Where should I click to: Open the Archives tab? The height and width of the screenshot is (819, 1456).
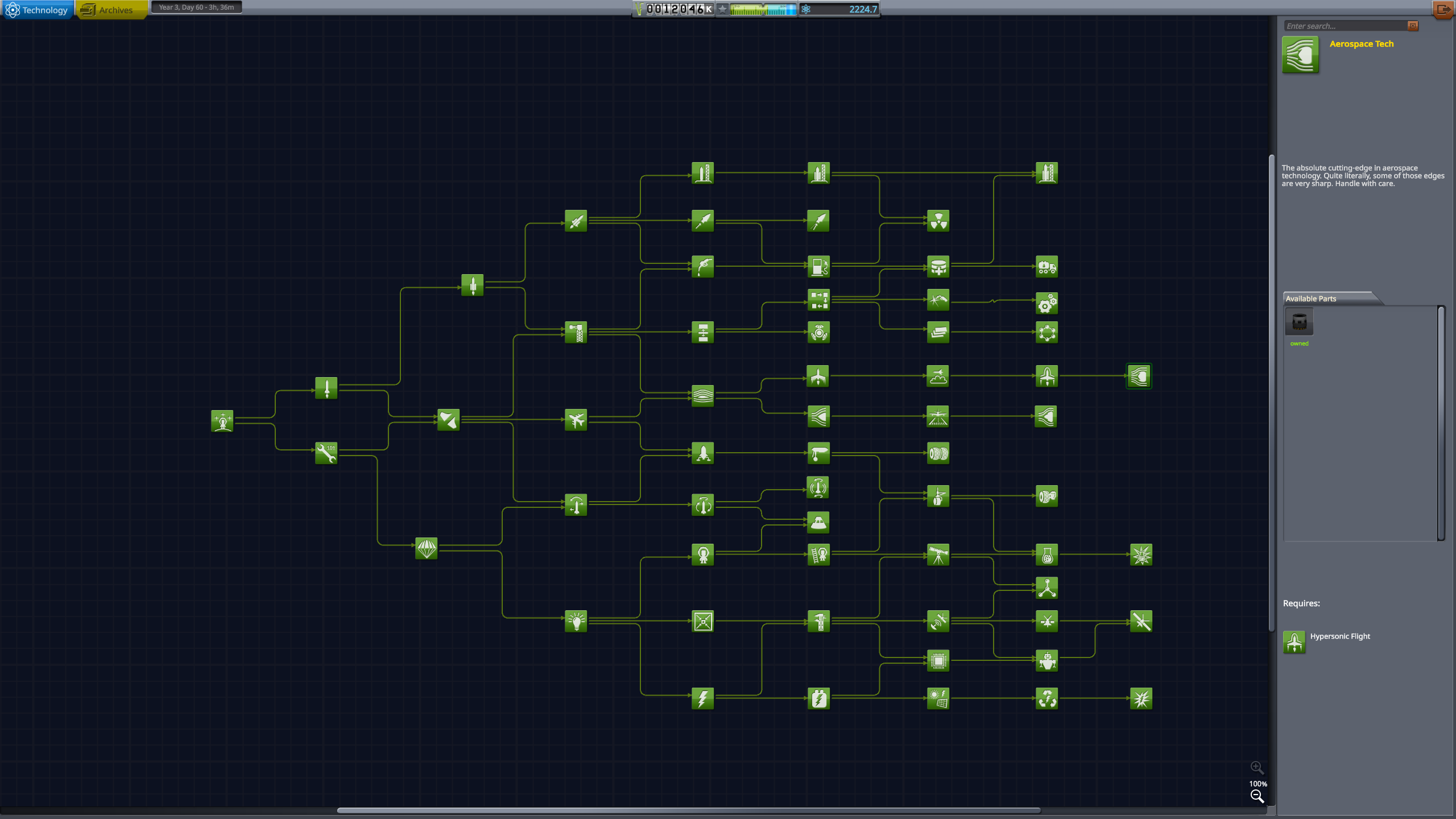pyautogui.click(x=111, y=10)
